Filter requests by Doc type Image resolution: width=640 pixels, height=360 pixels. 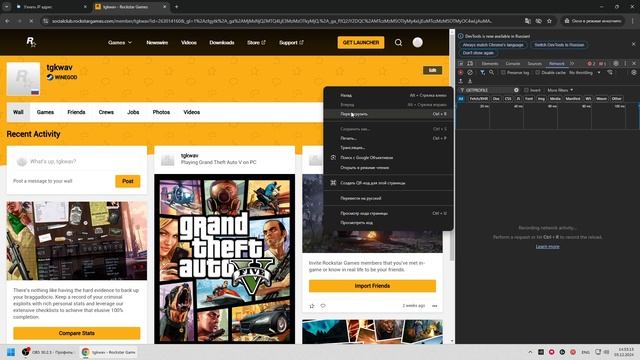click(496, 99)
